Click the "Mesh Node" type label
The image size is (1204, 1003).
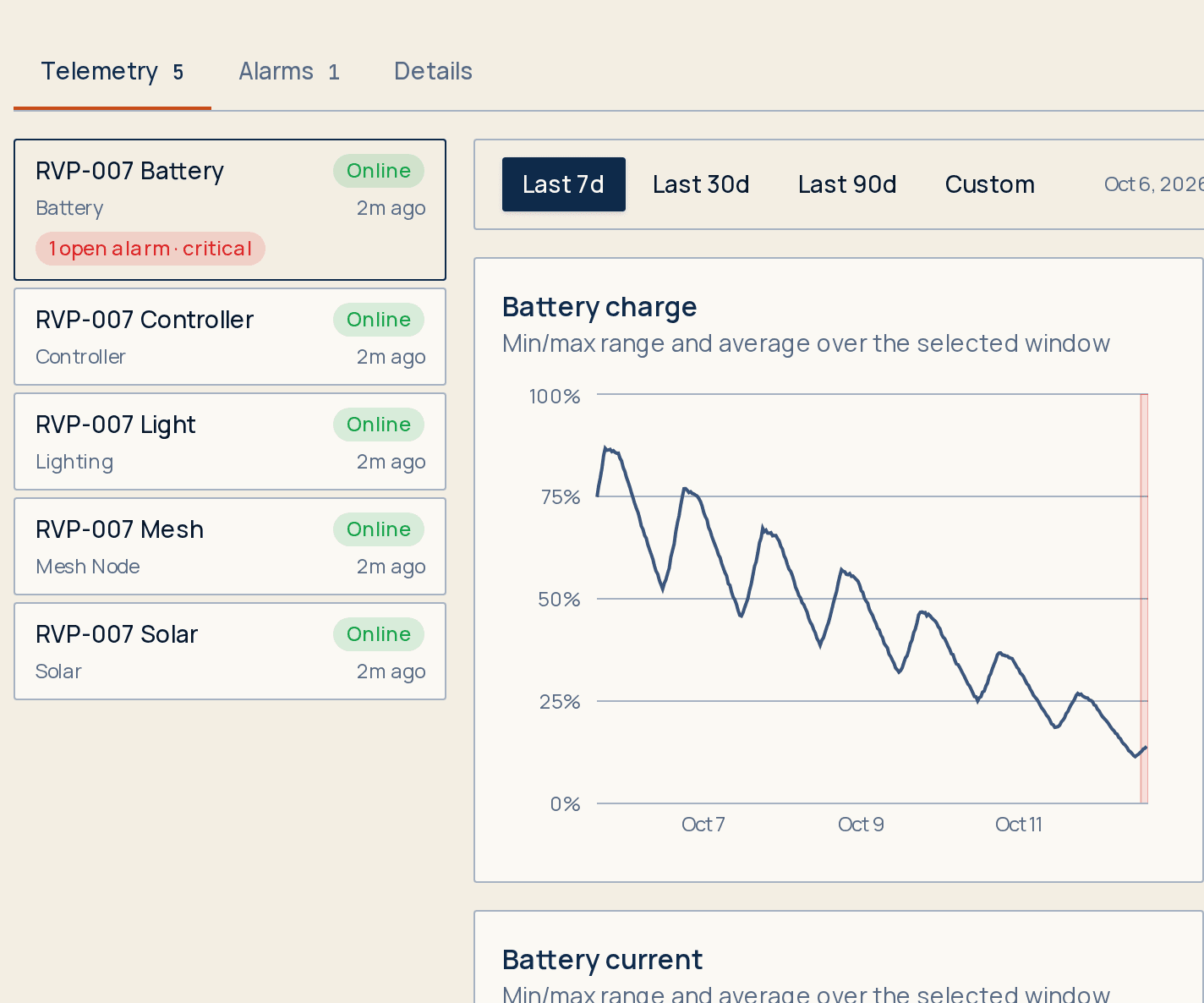pos(88,567)
